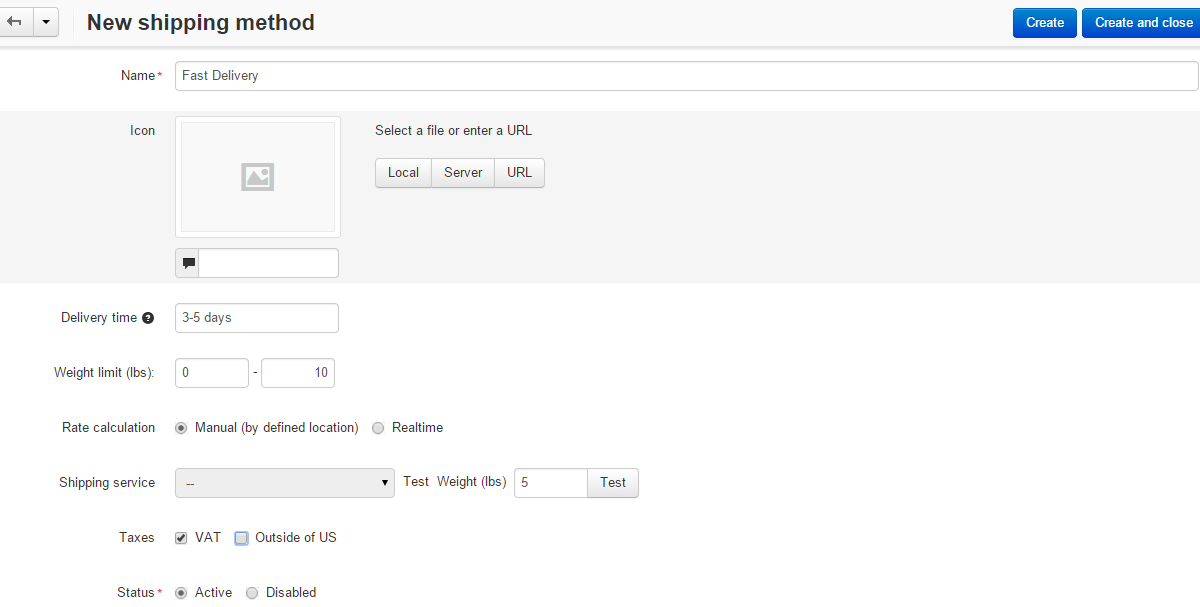Select the Realtime rate calculation option

tap(378, 427)
